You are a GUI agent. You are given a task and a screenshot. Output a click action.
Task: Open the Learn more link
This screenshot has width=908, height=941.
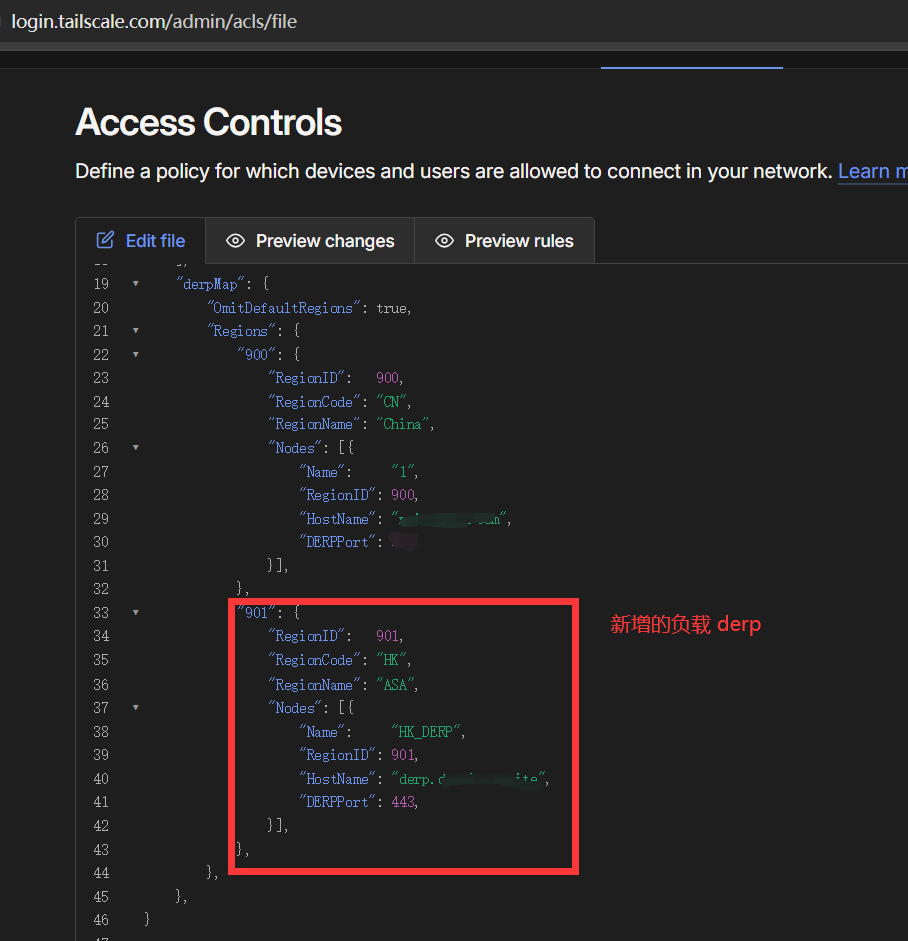(872, 171)
